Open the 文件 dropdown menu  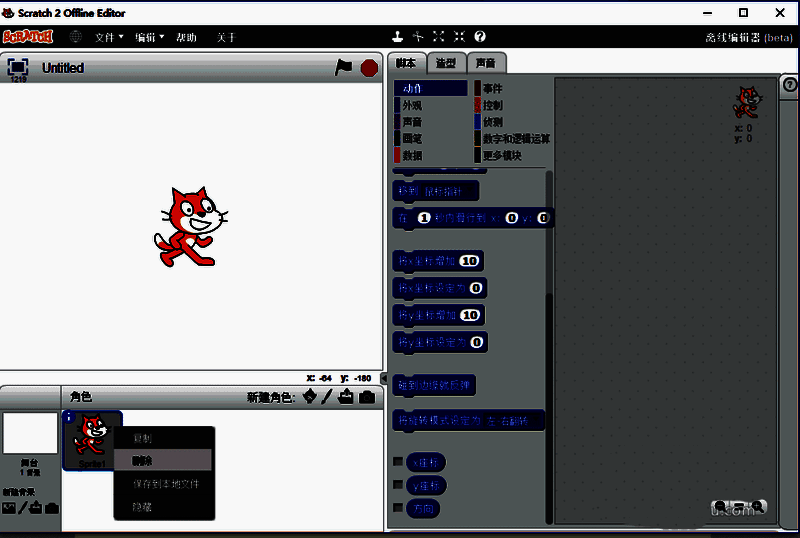108,37
